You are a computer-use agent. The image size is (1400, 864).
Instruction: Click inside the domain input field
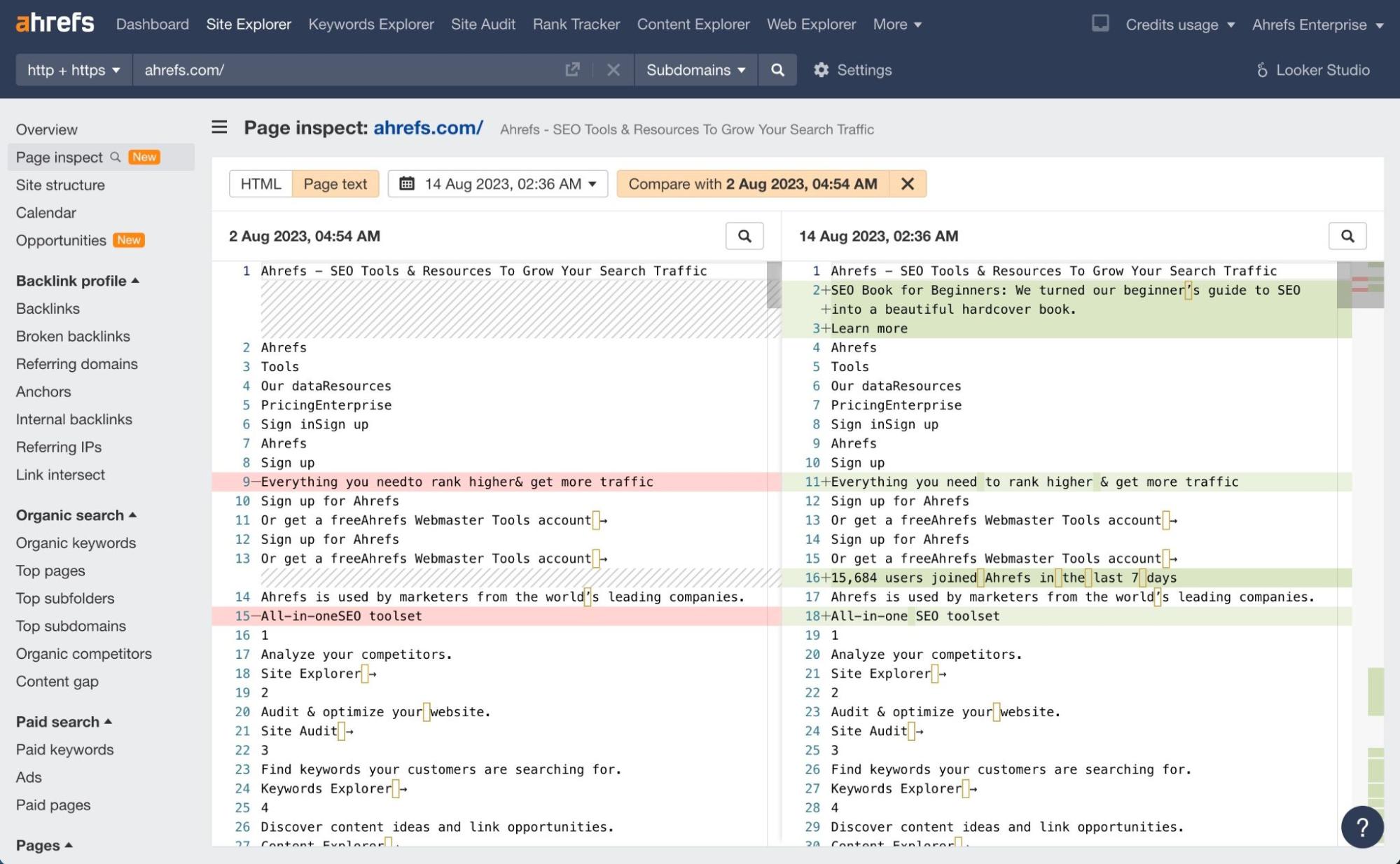315,70
